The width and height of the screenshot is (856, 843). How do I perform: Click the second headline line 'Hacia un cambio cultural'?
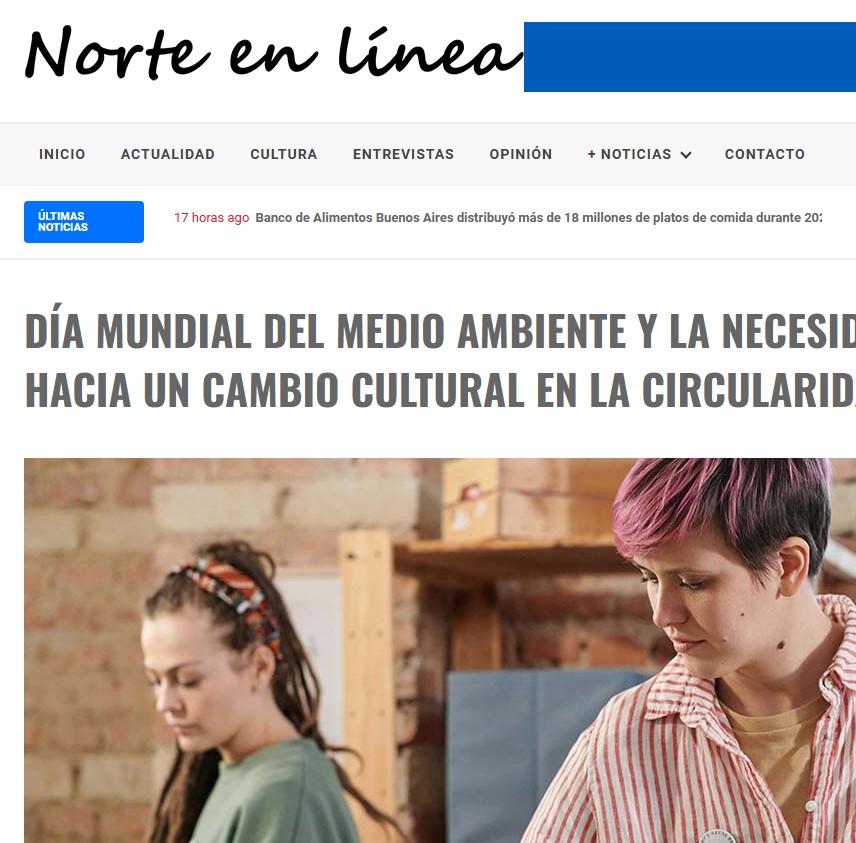[440, 390]
